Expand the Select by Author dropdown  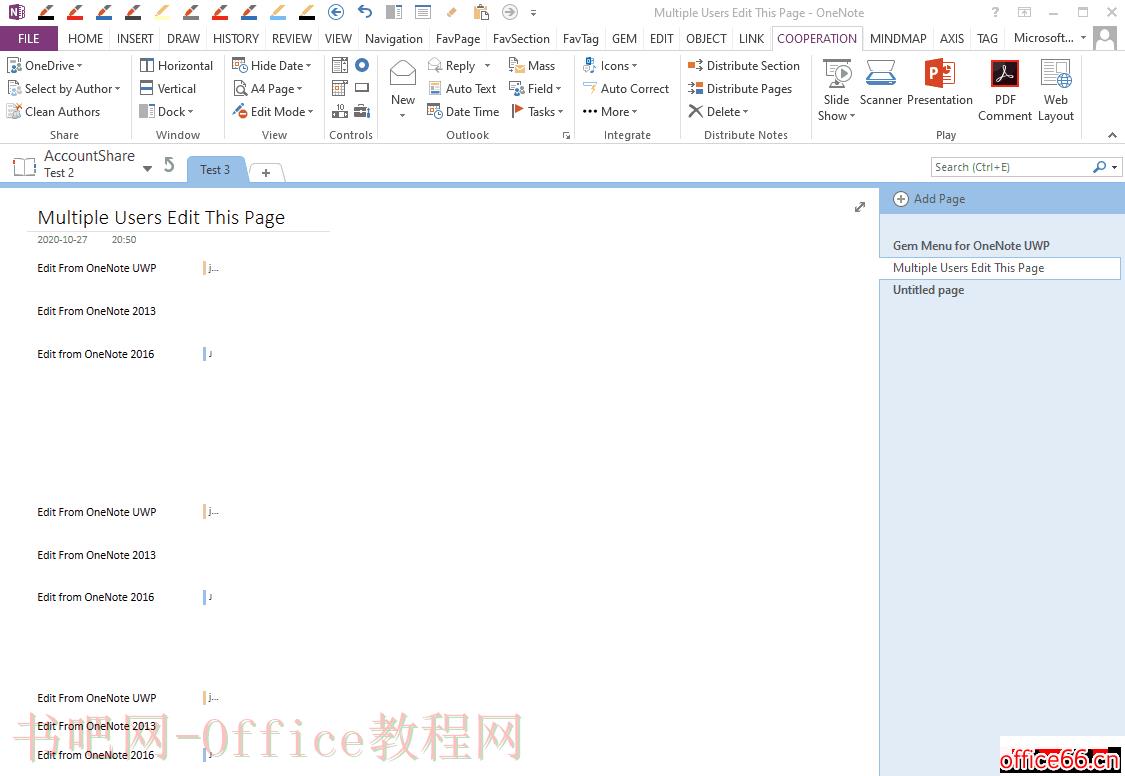pos(63,88)
